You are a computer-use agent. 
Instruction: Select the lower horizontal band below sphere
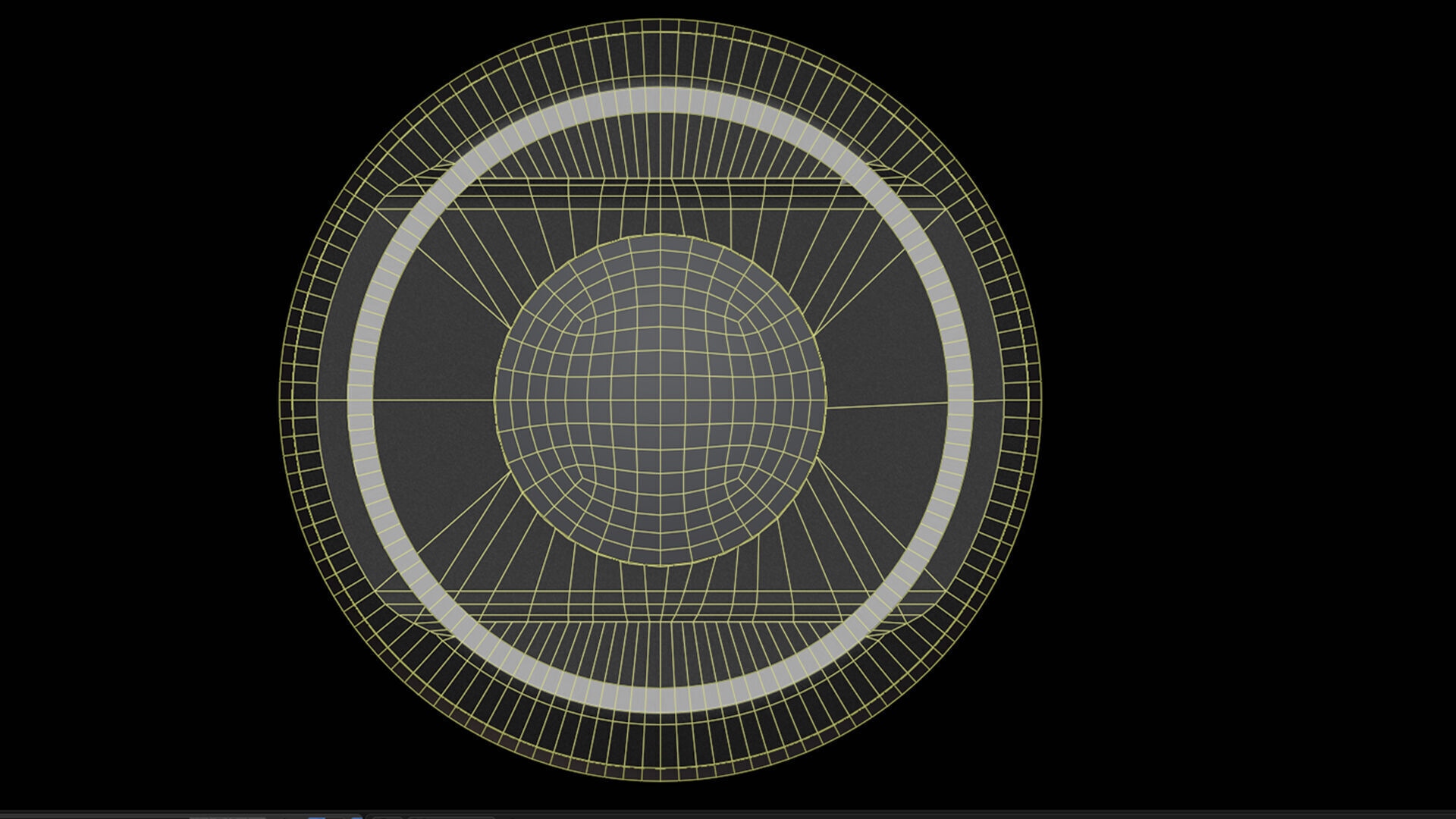[660, 607]
